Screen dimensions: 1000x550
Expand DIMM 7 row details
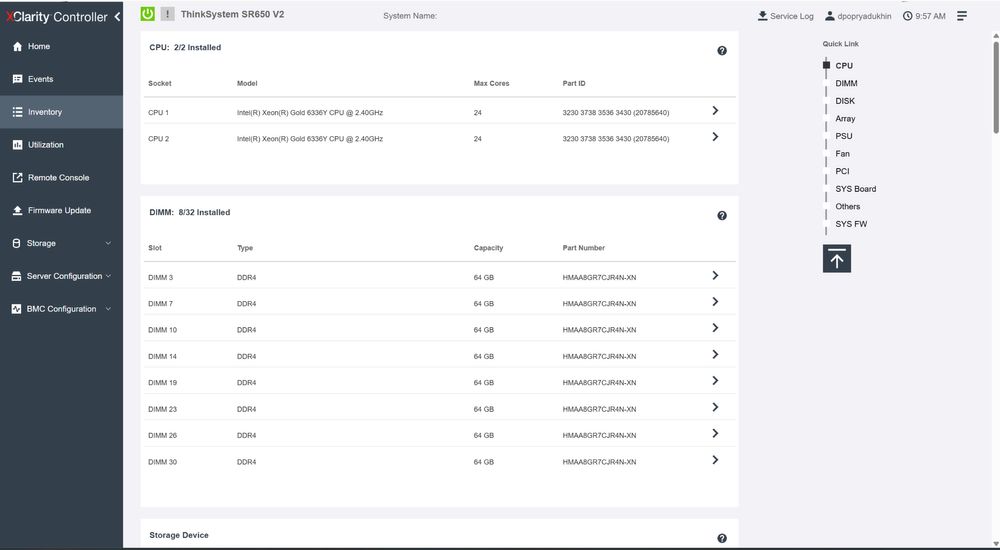tap(715, 302)
